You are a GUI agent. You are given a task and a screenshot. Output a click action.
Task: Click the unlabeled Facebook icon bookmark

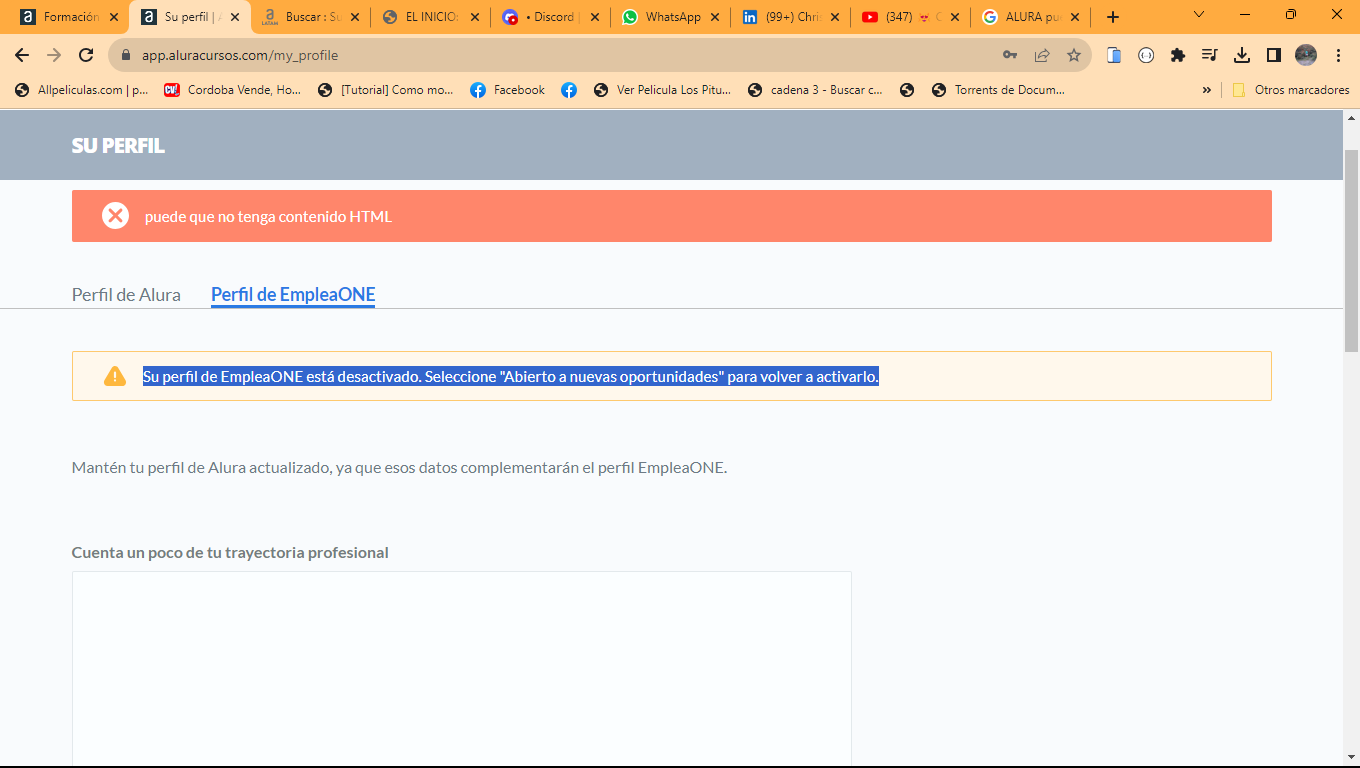[x=569, y=90]
